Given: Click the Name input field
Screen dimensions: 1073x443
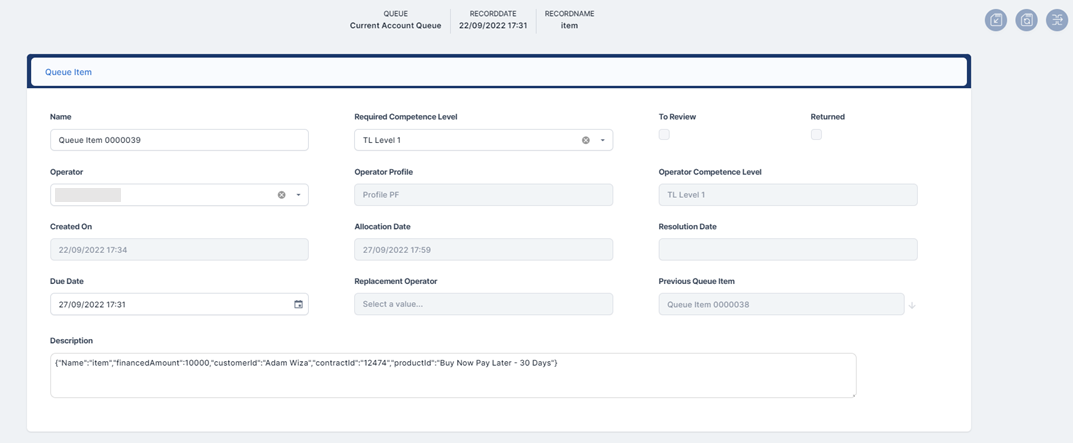Looking at the screenshot, I should tap(179, 140).
